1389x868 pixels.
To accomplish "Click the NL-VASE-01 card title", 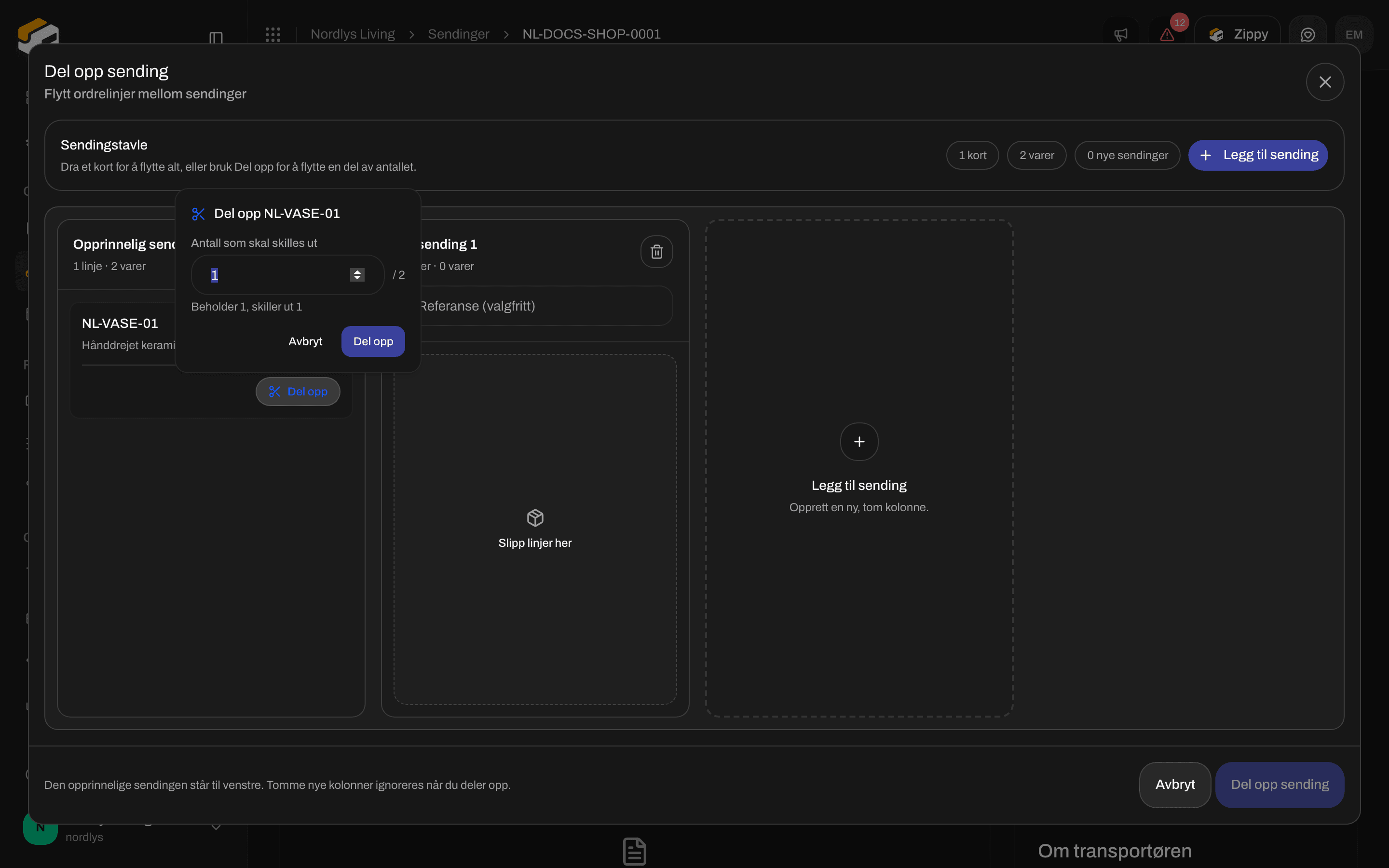I will tap(120, 323).
